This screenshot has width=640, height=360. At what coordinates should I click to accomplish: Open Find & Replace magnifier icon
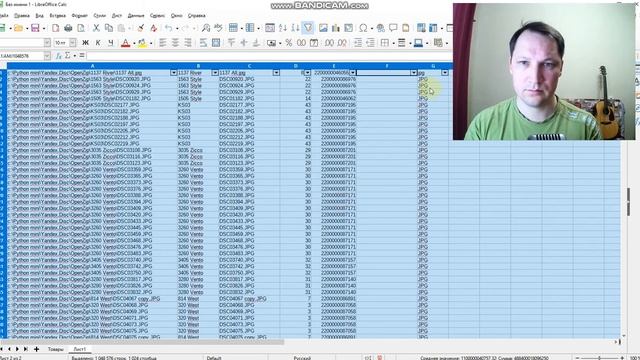pyautogui.click(x=206, y=28)
